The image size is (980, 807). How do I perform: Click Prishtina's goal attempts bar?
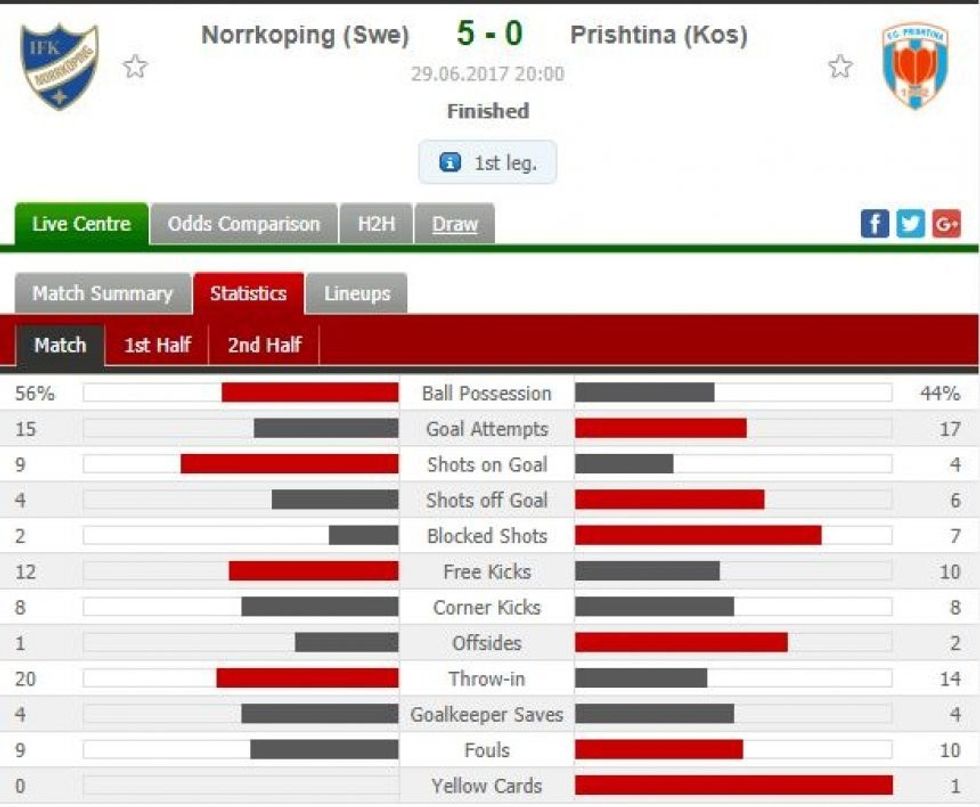(660, 428)
